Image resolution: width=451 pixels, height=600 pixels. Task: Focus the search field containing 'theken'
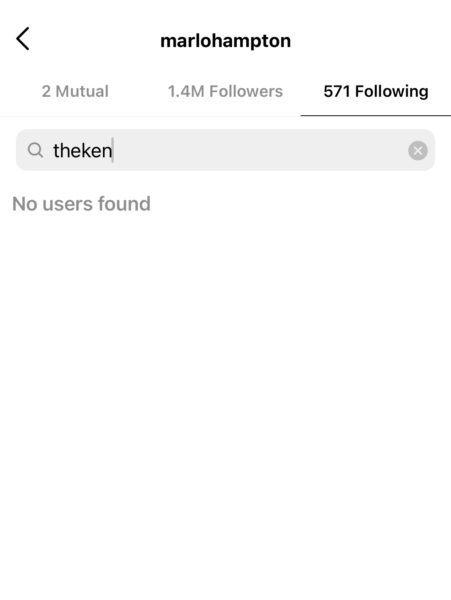(x=225, y=150)
